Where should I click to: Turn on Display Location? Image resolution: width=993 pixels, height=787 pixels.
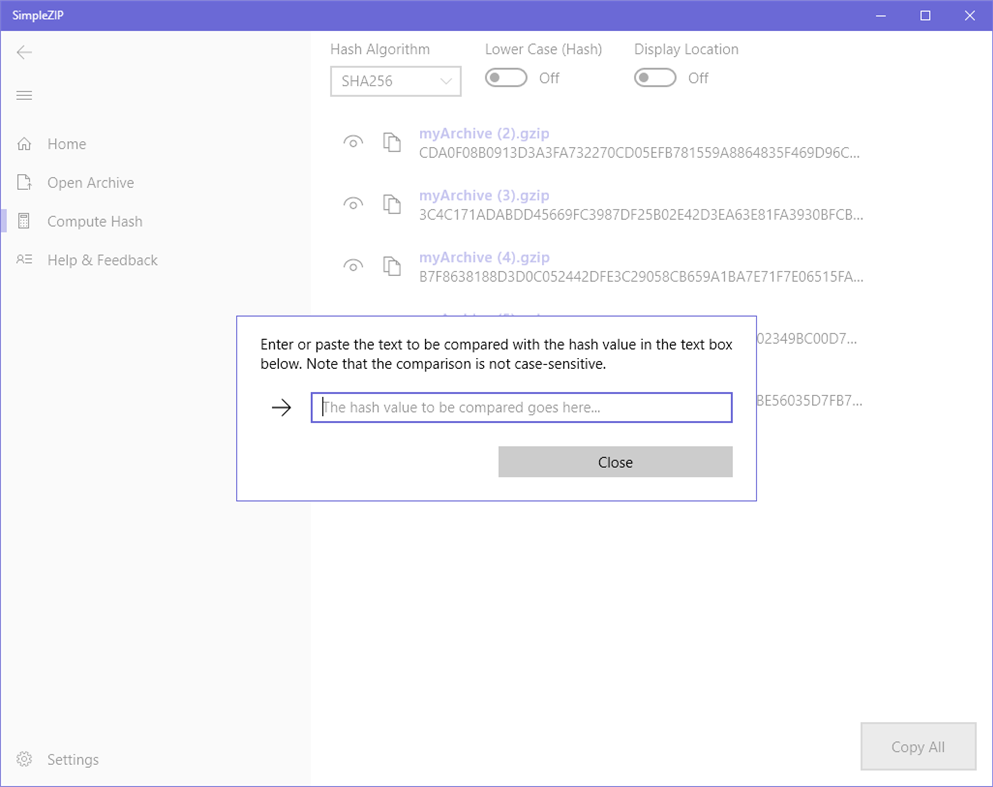pyautogui.click(x=655, y=77)
